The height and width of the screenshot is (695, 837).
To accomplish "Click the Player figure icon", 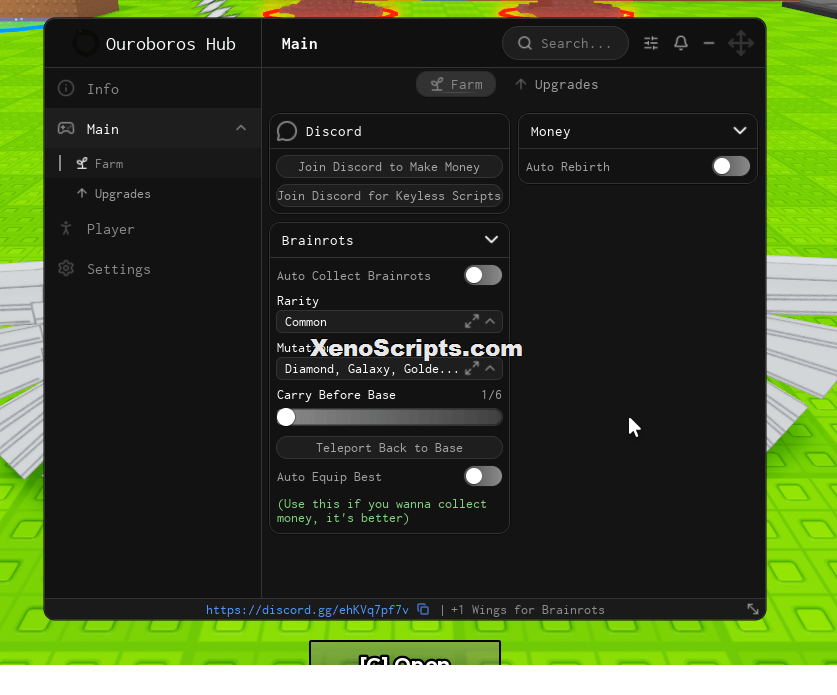I will (x=66, y=228).
